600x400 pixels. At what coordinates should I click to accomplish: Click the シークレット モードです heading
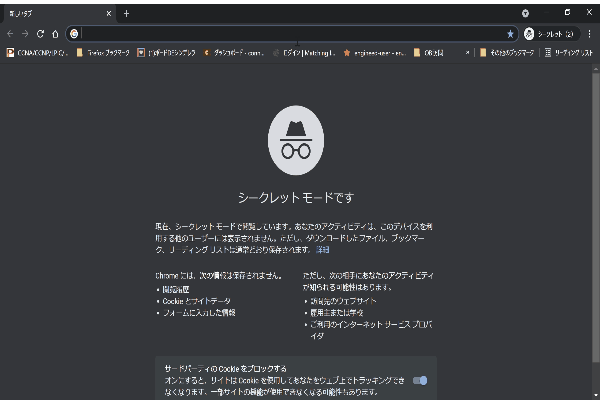pos(296,198)
